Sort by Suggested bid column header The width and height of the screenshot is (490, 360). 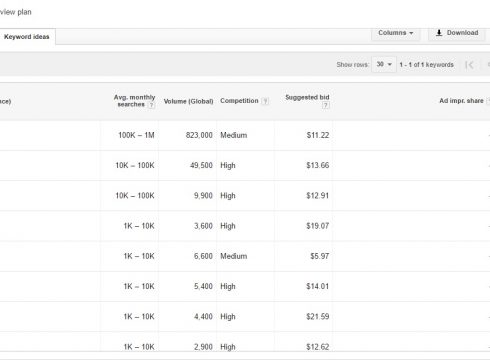307,97
